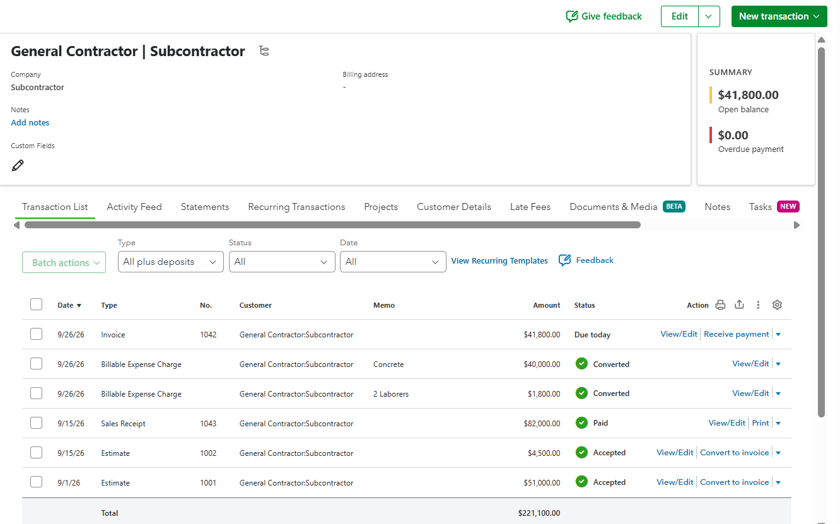This screenshot has width=840, height=524.
Task: Open the Status filter dropdown
Action: point(282,262)
